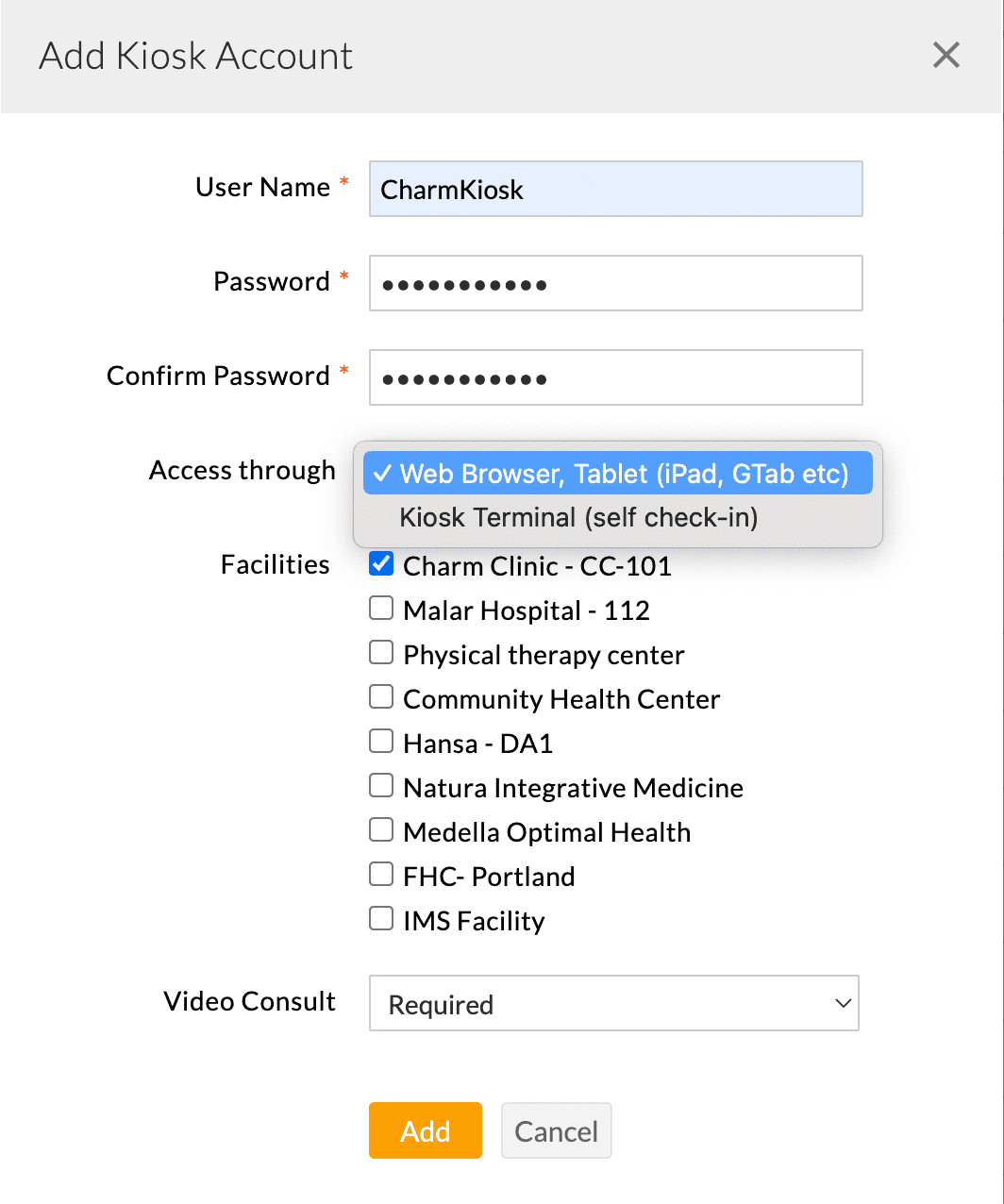1004x1204 pixels.
Task: Uncheck the Charm Clinic - CC-101 facility
Action: (x=381, y=564)
